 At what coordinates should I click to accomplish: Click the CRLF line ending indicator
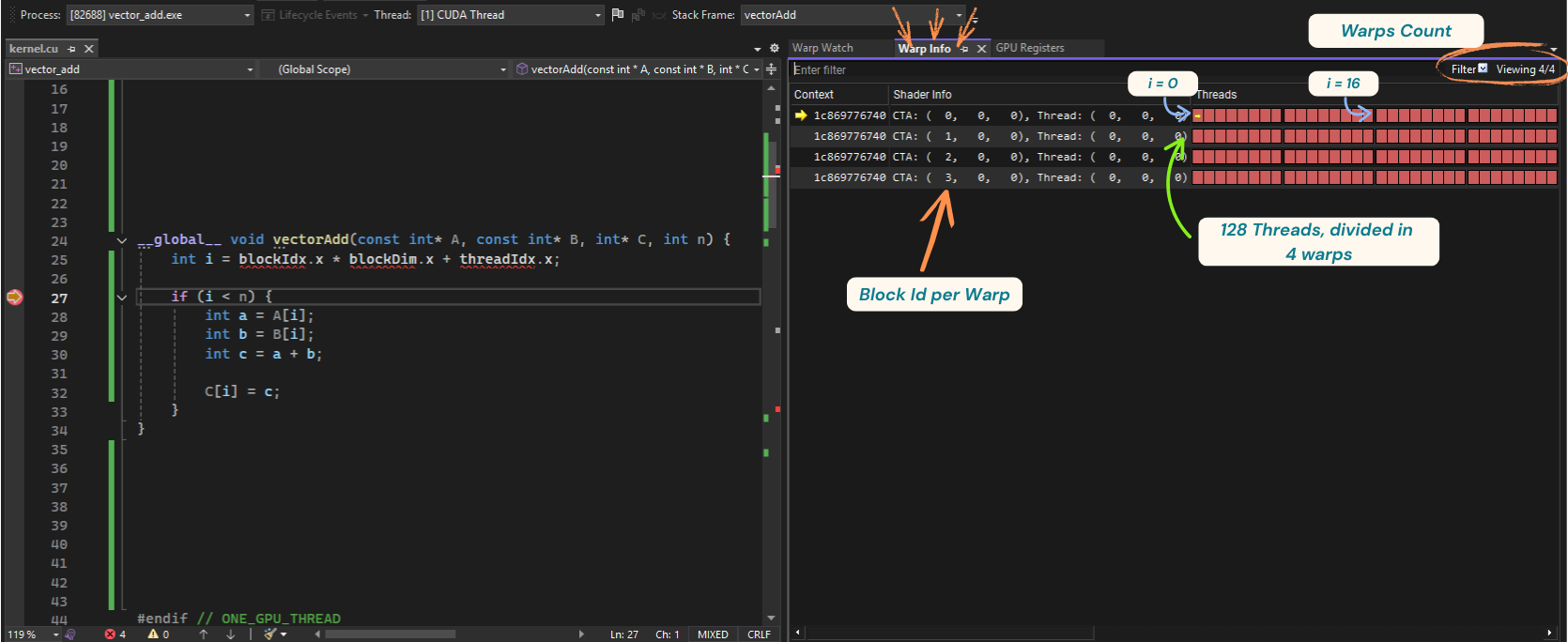759,634
